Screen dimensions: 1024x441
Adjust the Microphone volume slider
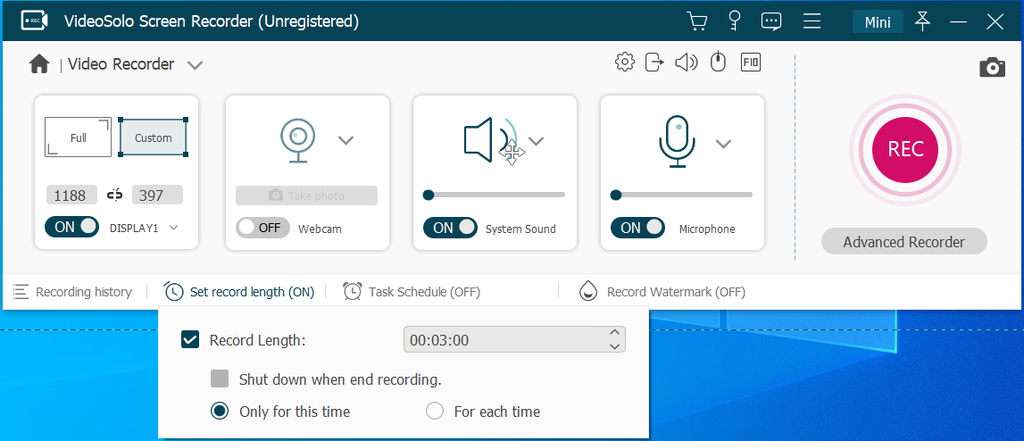click(x=682, y=195)
